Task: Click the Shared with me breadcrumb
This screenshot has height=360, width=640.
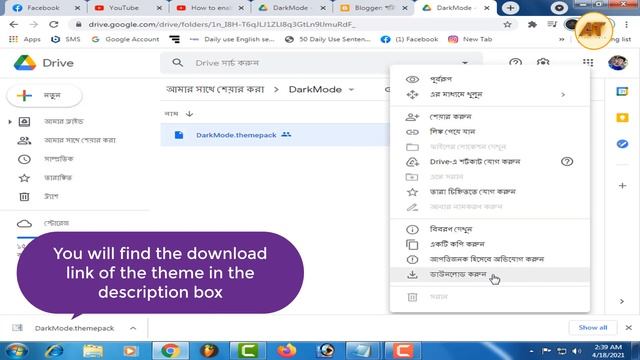Action: click(x=215, y=89)
